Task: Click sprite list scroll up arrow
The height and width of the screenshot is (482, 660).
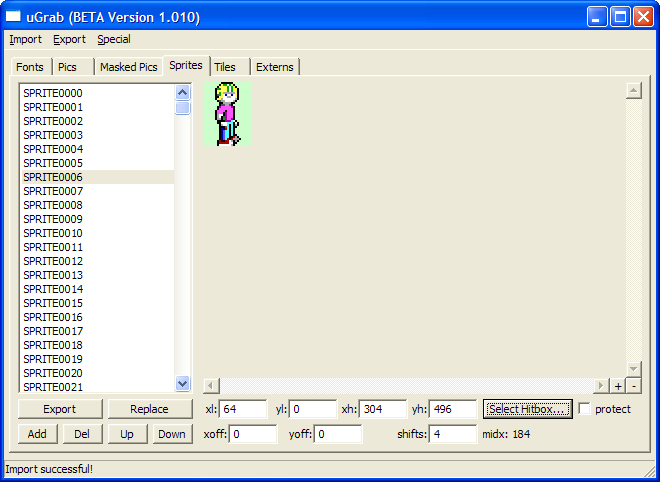Action: 183,92
